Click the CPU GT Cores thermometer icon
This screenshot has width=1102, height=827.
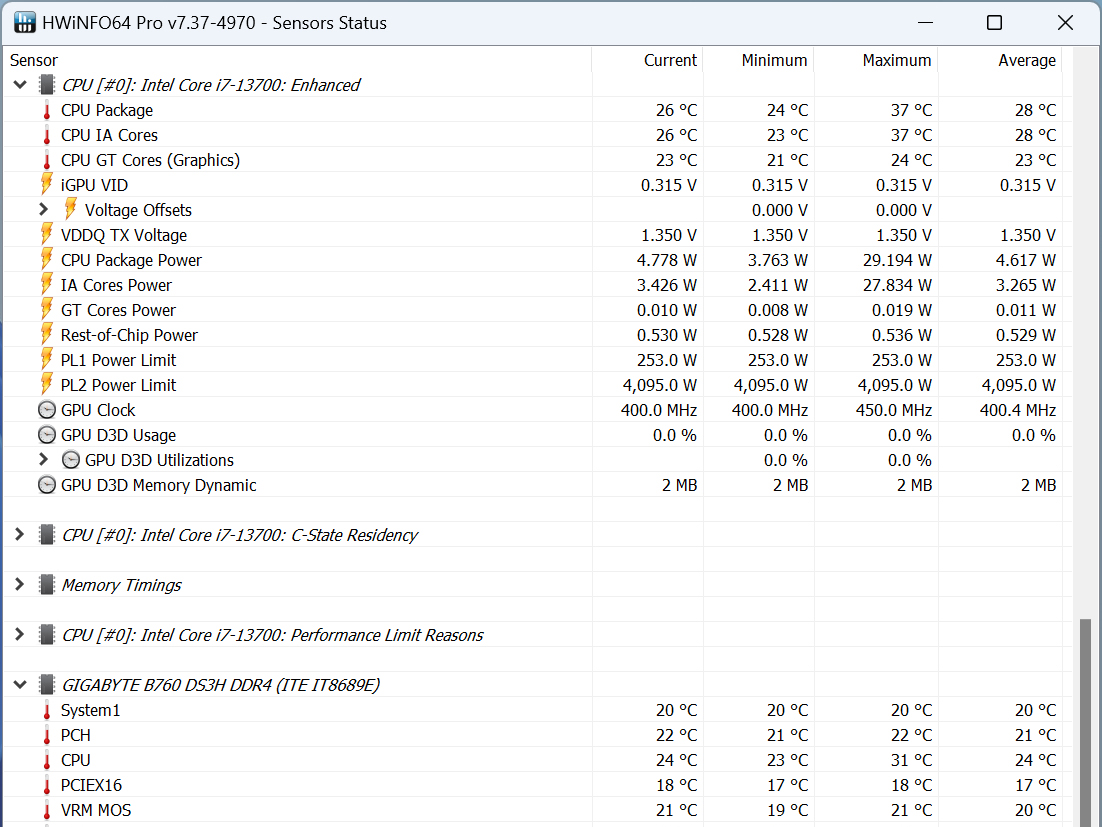tap(47, 160)
